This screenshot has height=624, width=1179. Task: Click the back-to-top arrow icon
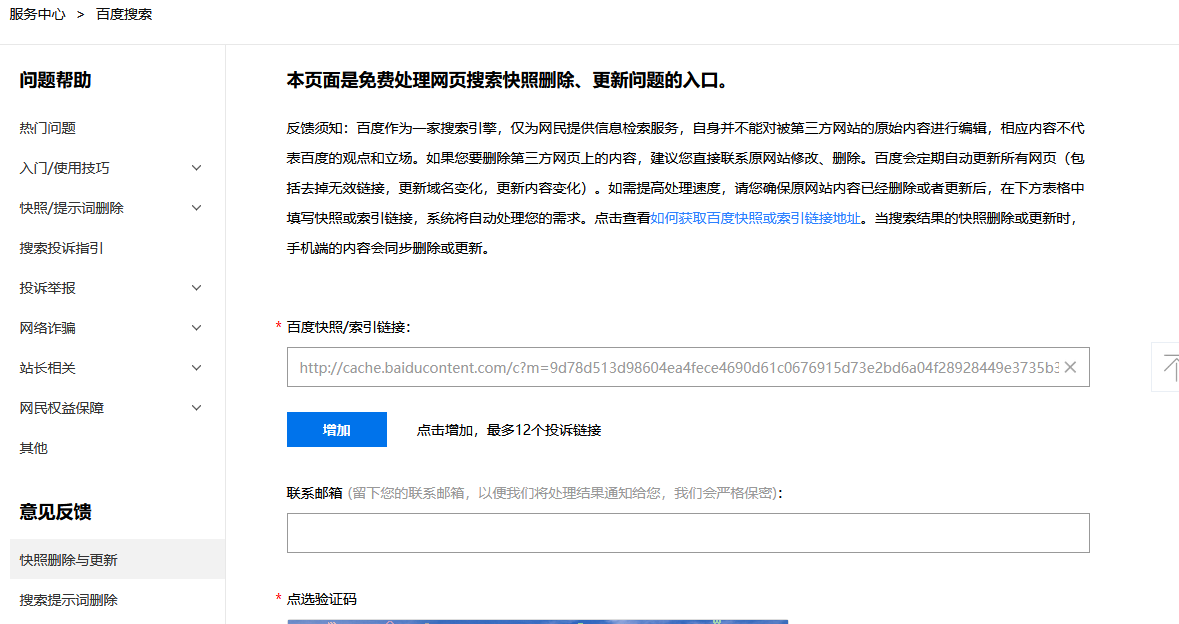[x=1167, y=367]
